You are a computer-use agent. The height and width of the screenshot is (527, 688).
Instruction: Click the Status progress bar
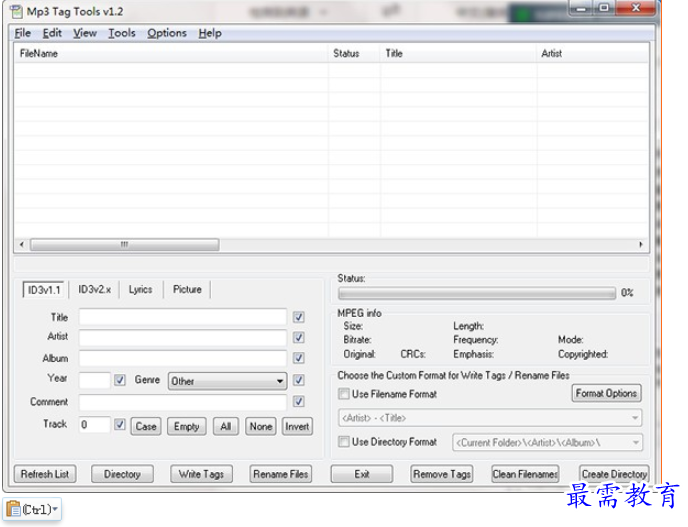click(477, 293)
